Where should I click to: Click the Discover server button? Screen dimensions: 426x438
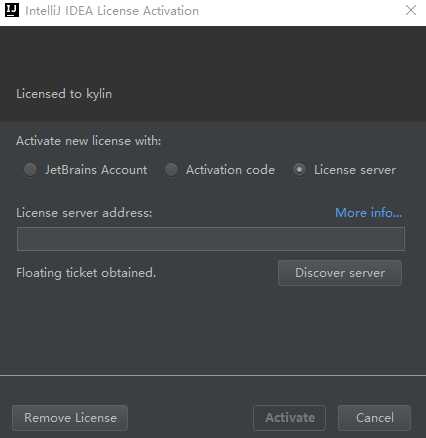point(340,273)
